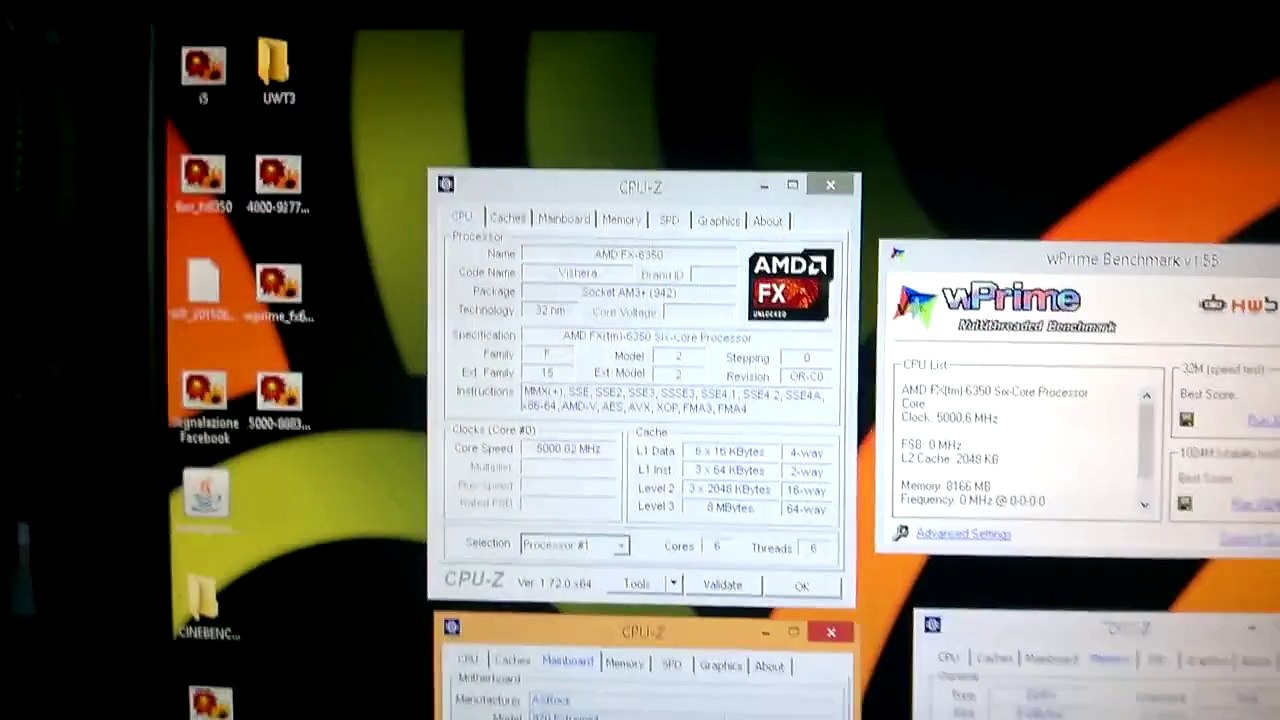
Task: Click the L1 Inst value 3 x 64 KBytes
Action: (x=728, y=471)
